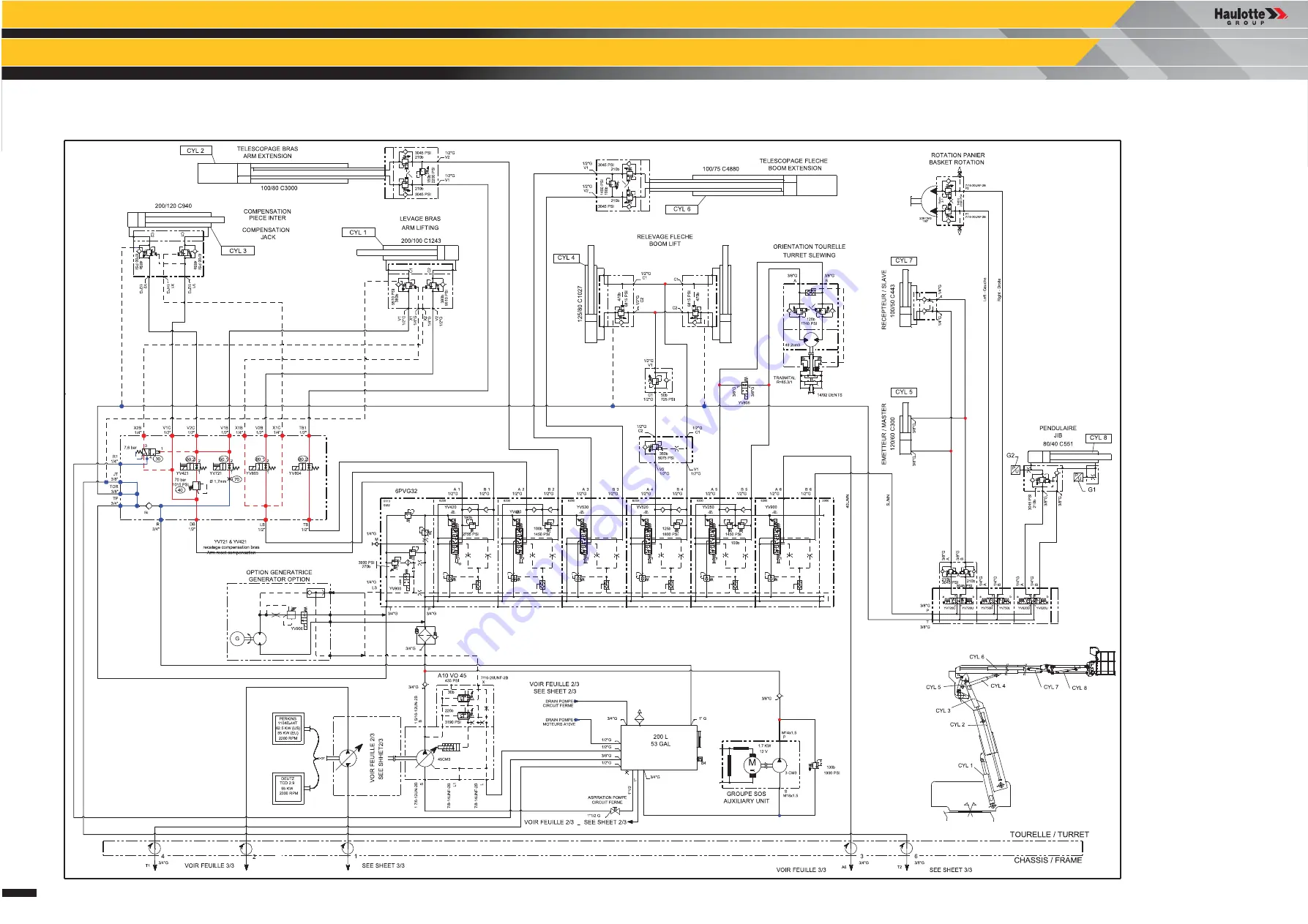This screenshot has width=1308, height=924.
Task: Click the 'A10 VO 45' pump label
Action: click(x=452, y=676)
